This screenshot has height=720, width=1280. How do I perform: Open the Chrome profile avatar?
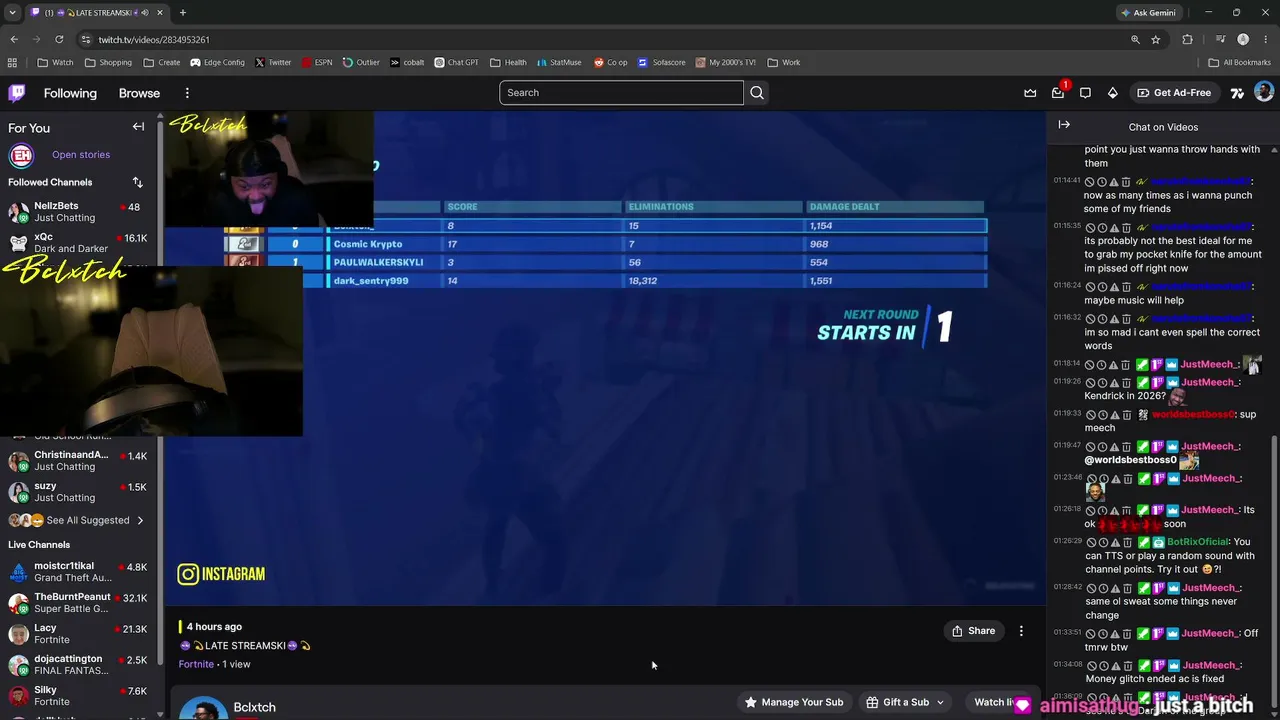tap(1243, 39)
